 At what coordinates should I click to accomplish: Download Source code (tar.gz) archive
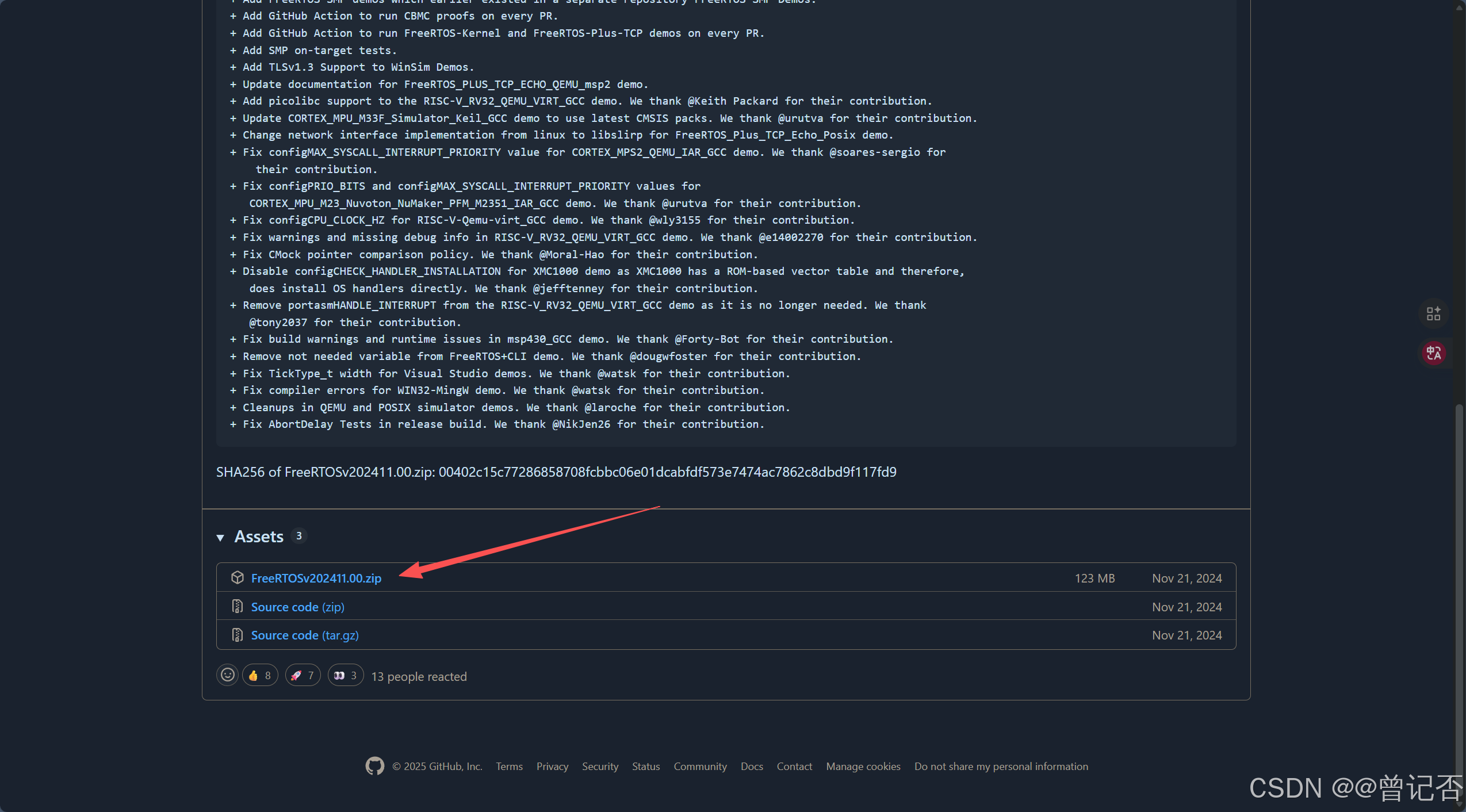(x=305, y=635)
